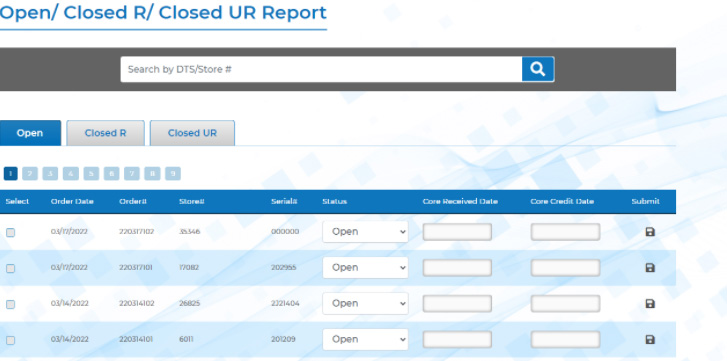Viewport: 727px width, 361px height.
Task: Click store number 35346
Action: (190, 232)
